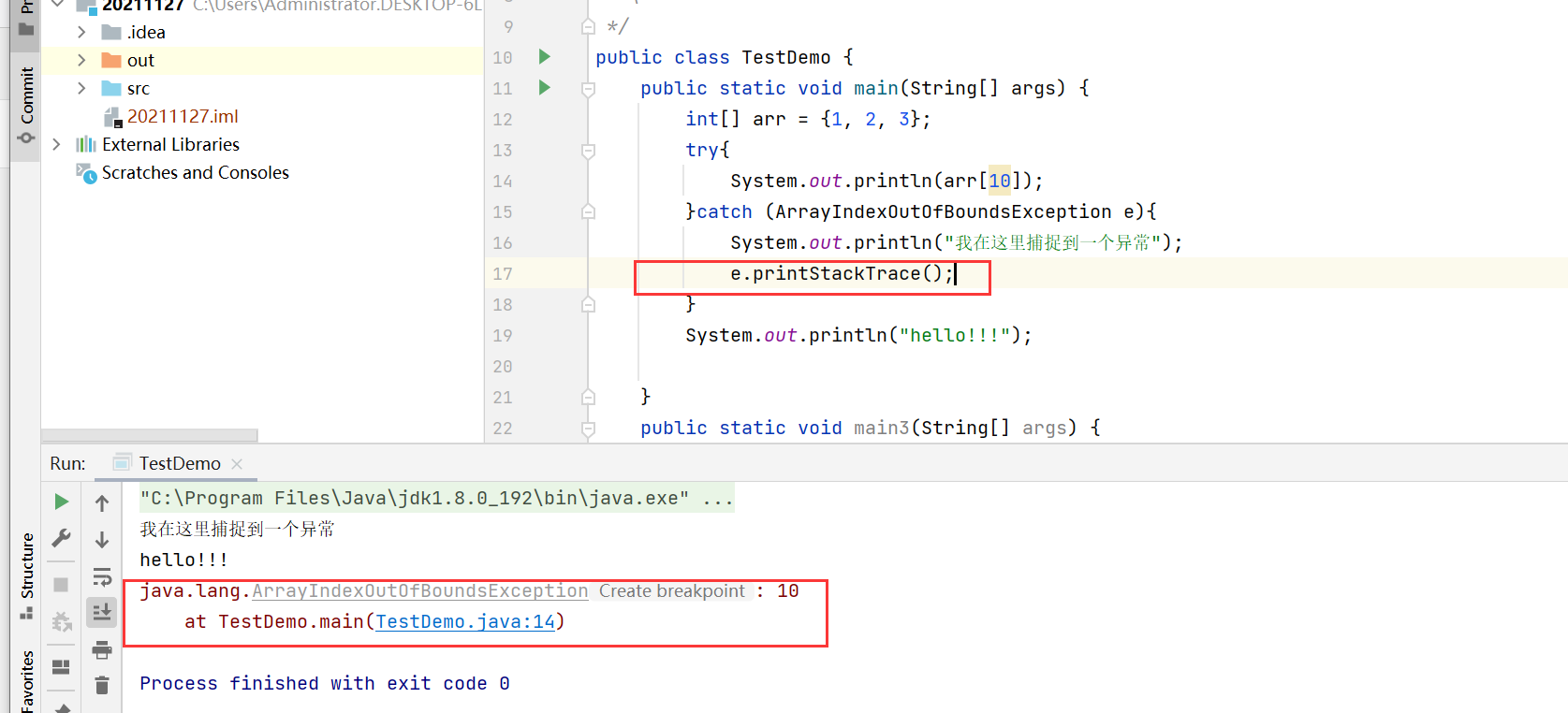Collapse the 20211127 project root
This screenshot has width=1568, height=713.
pyautogui.click(x=57, y=4)
